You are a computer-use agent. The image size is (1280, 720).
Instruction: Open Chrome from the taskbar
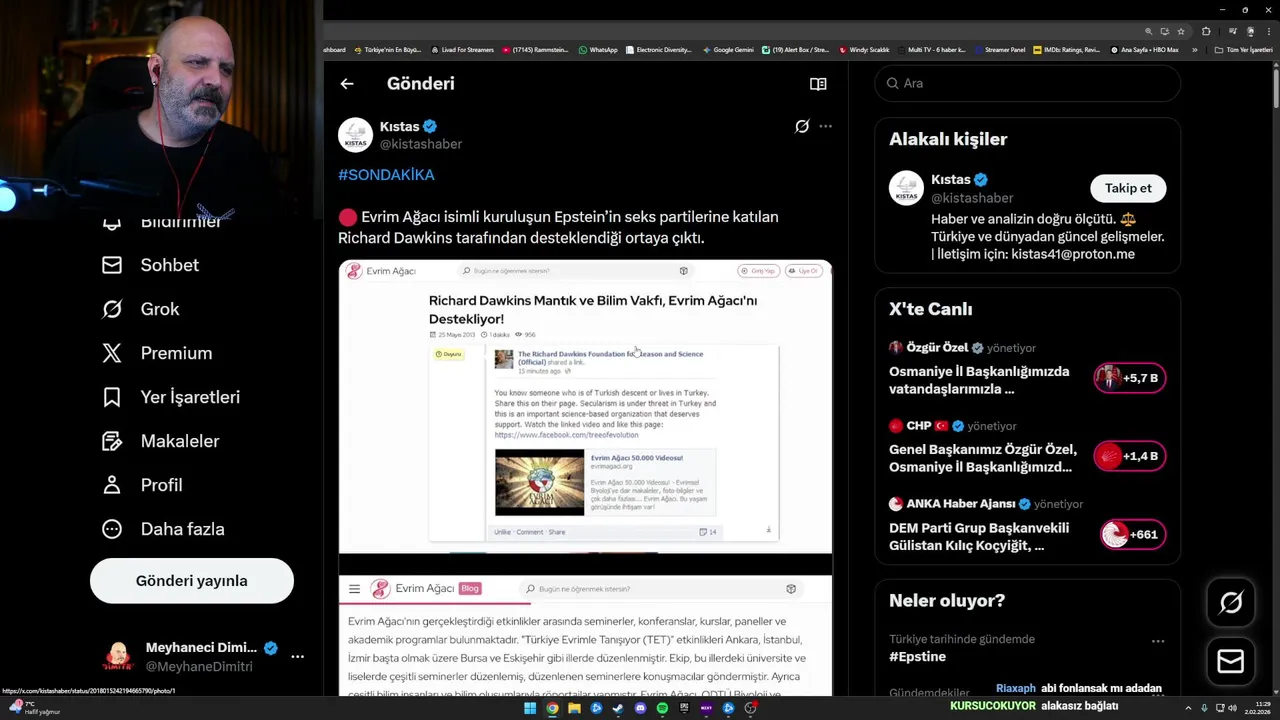(552, 708)
